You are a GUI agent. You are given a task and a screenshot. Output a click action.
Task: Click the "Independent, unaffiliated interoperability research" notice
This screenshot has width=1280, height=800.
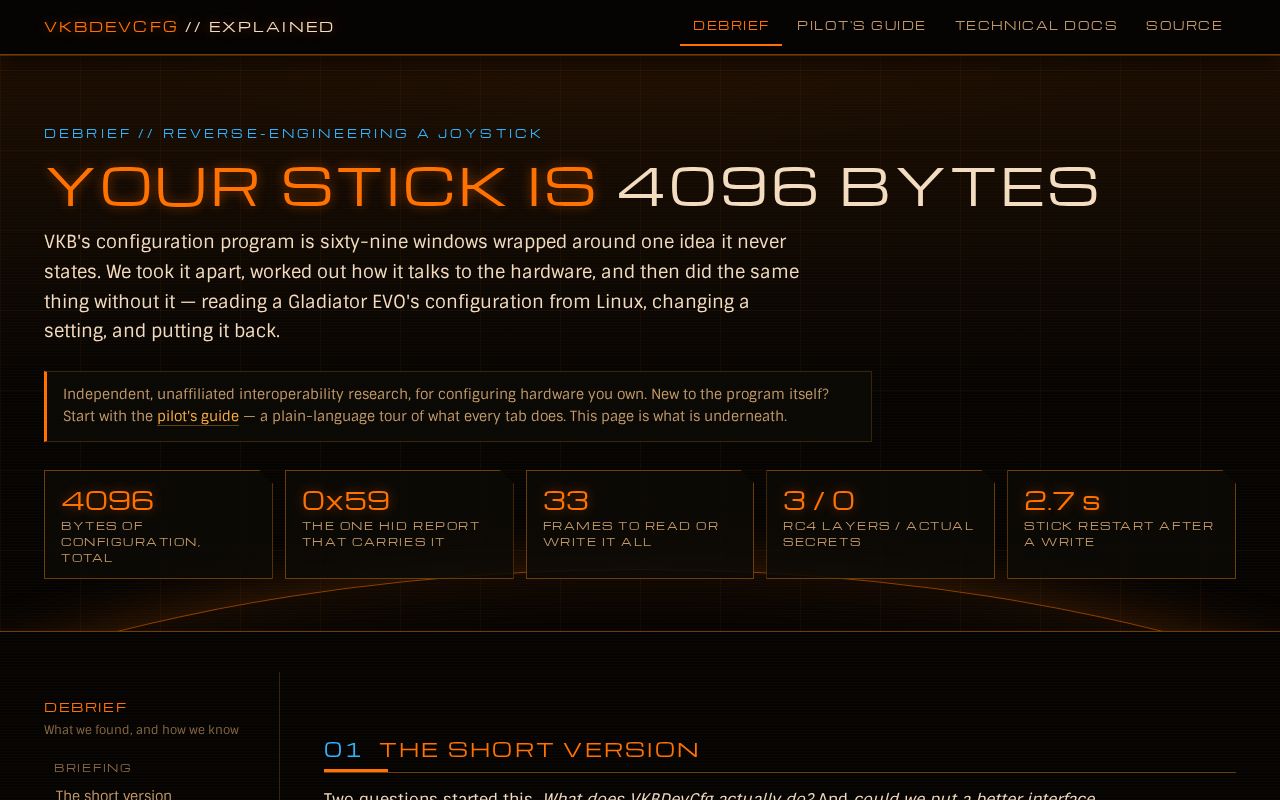click(x=458, y=406)
